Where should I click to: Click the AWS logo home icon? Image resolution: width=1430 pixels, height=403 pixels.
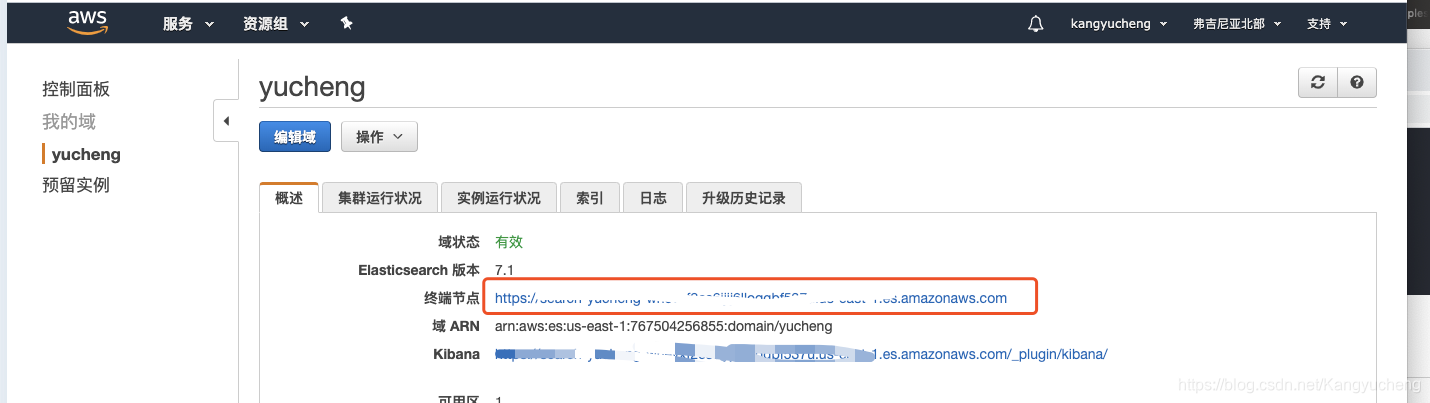point(87,23)
